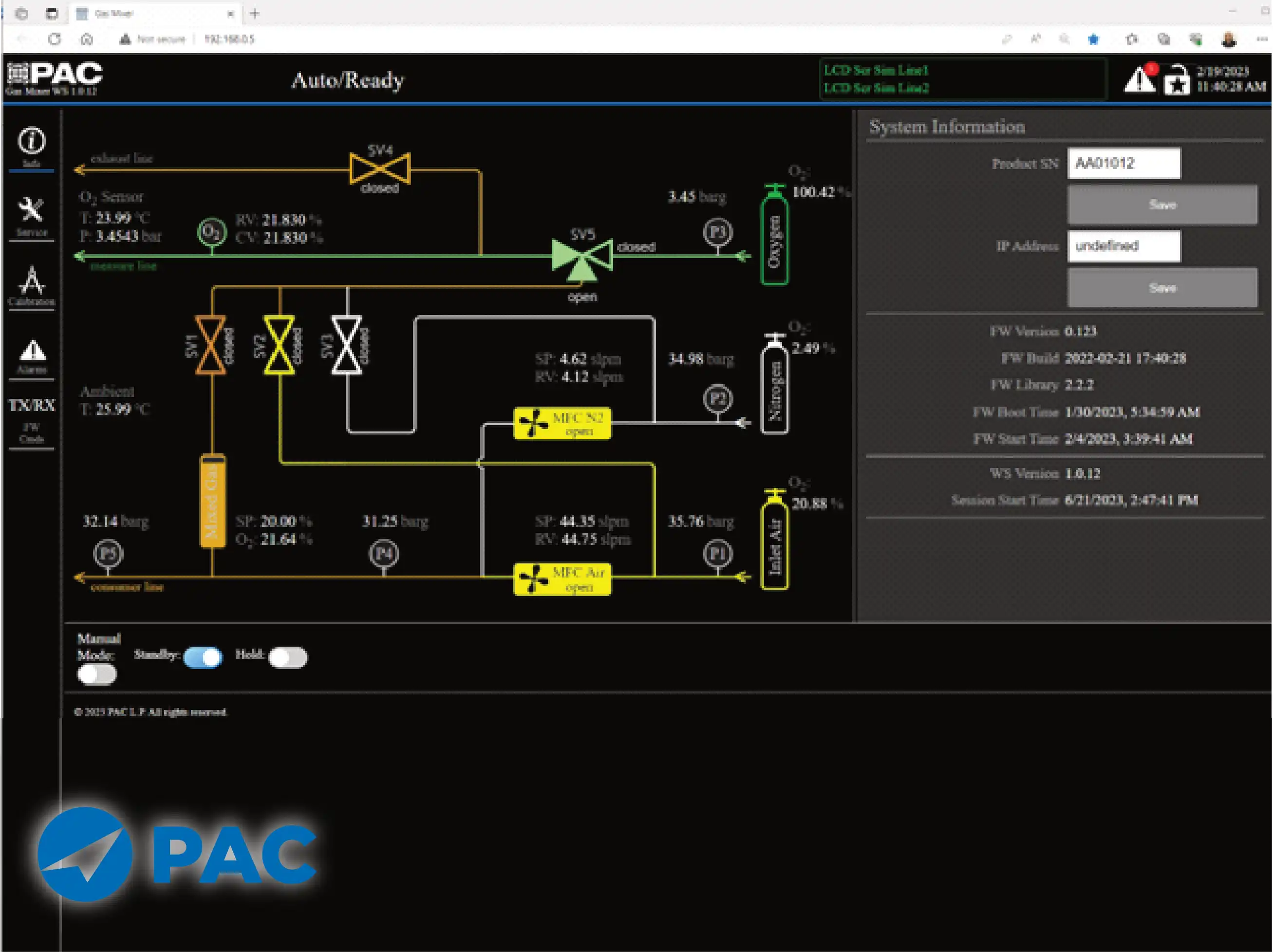
Task: Click the Product SN input field
Action: (1123, 164)
